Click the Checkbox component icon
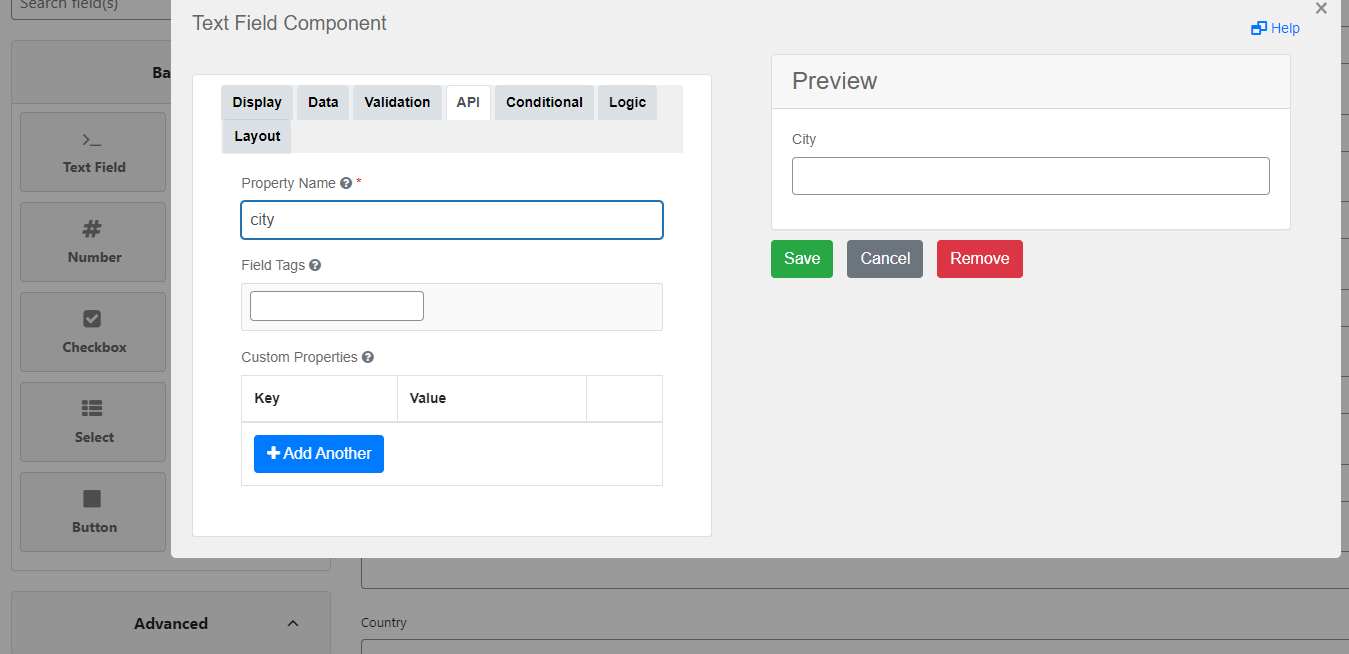Image resolution: width=1349 pixels, height=654 pixels. tap(92, 319)
